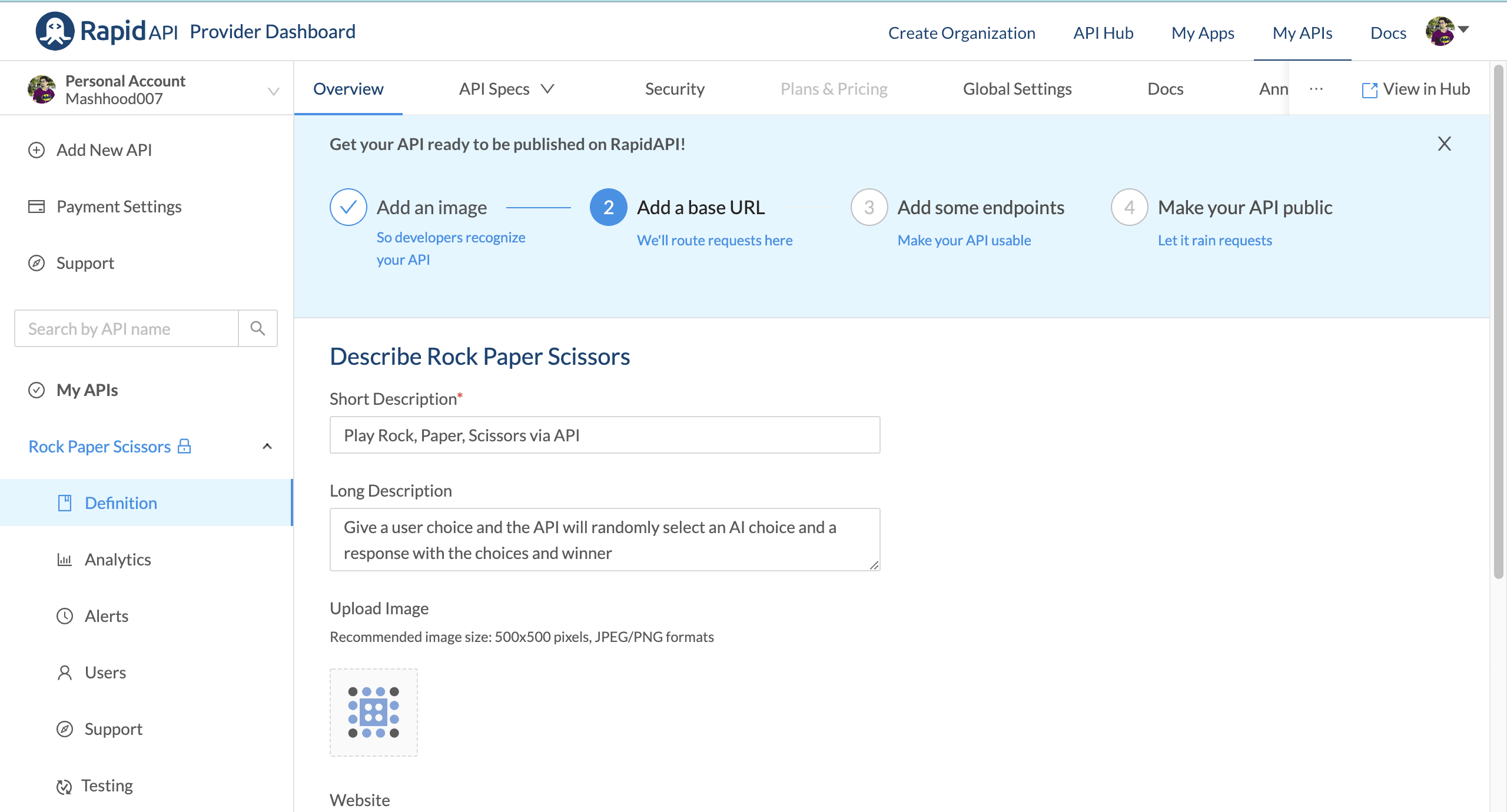Click the Analytics bar chart icon
This screenshot has height=812, width=1507.
[x=65, y=560]
